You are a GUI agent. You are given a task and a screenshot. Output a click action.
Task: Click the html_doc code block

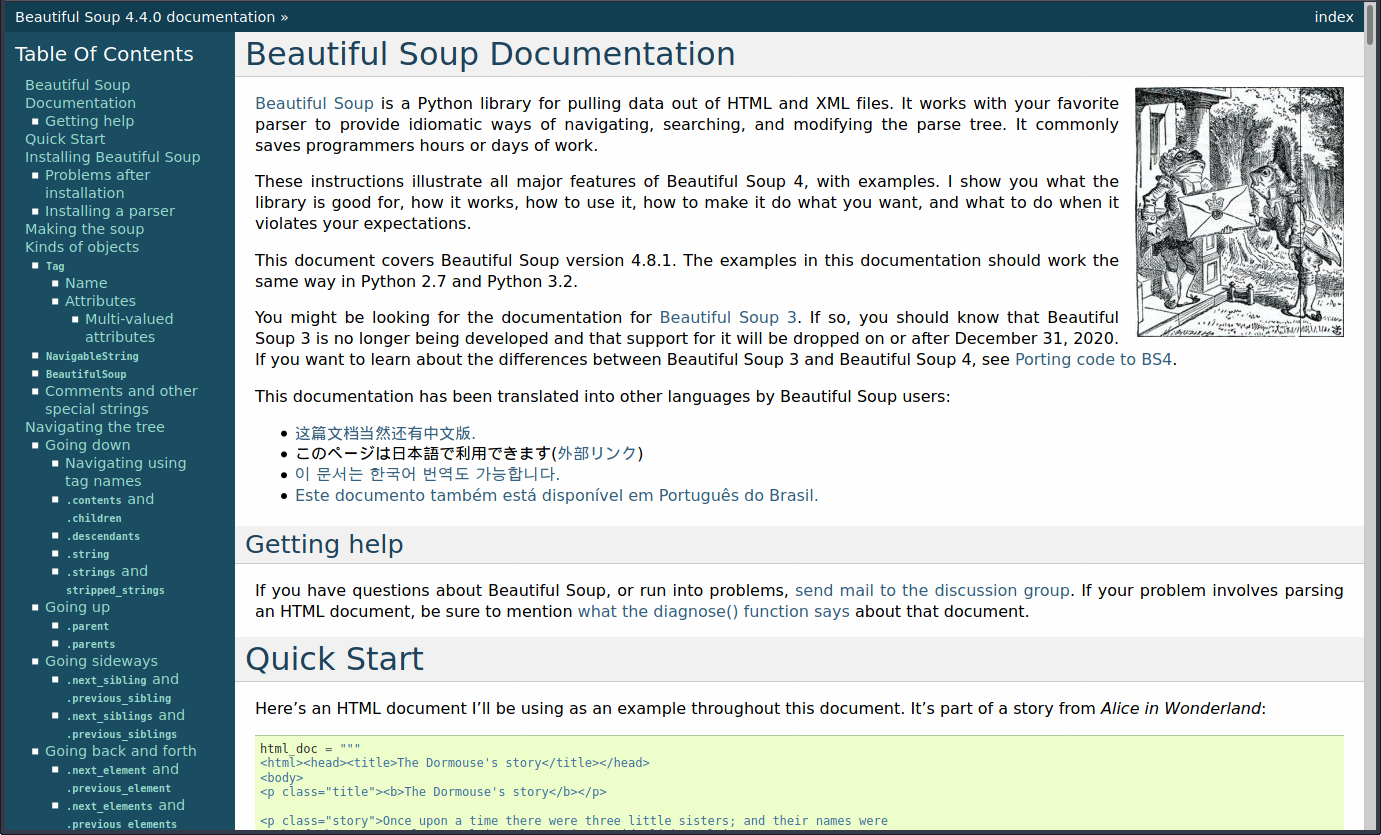click(x=799, y=784)
